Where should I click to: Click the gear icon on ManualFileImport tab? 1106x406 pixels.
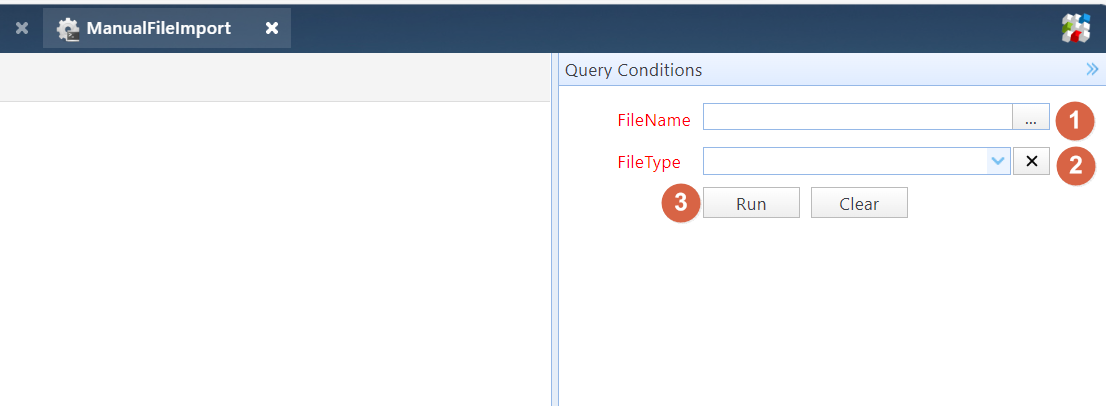coord(68,29)
